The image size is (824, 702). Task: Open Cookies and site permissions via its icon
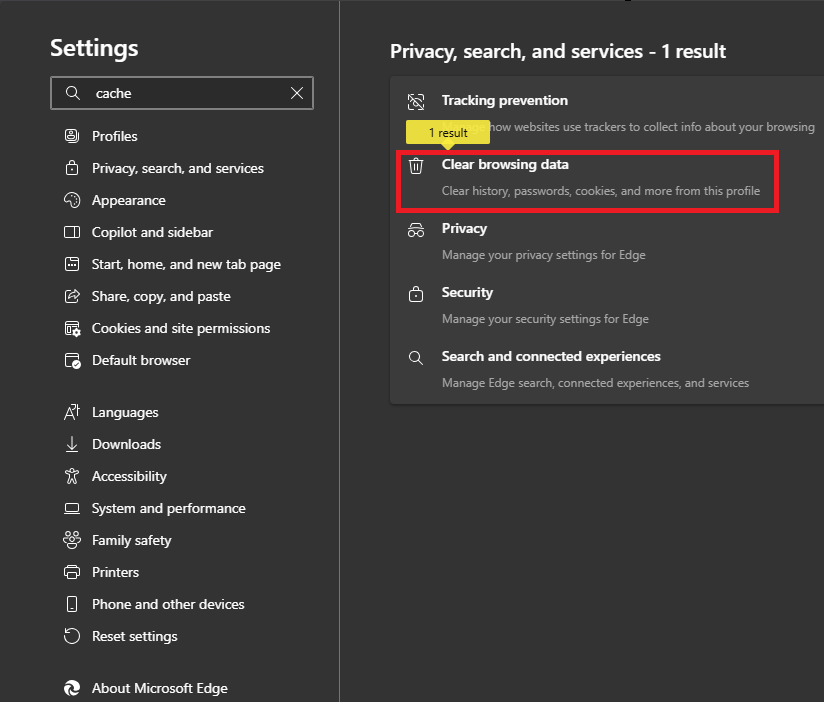click(x=72, y=328)
